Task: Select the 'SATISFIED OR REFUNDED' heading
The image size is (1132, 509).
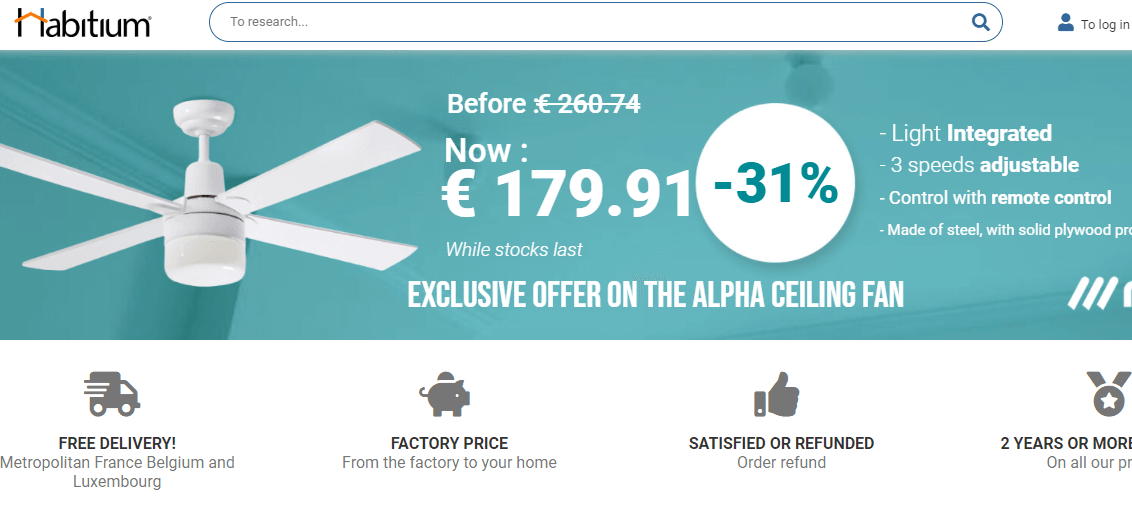Action: [x=781, y=443]
